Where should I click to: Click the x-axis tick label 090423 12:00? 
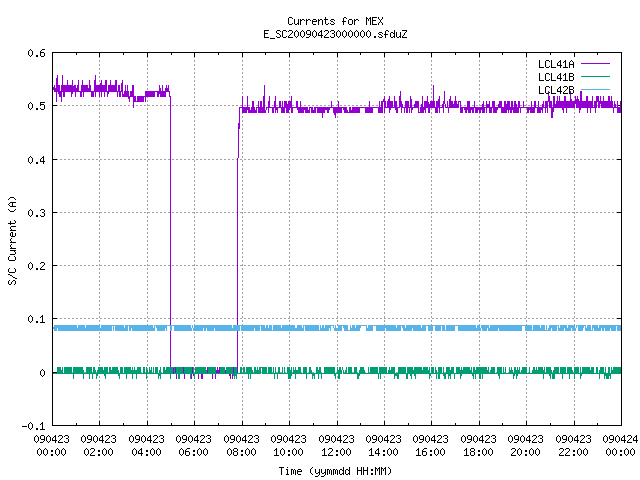click(336, 445)
